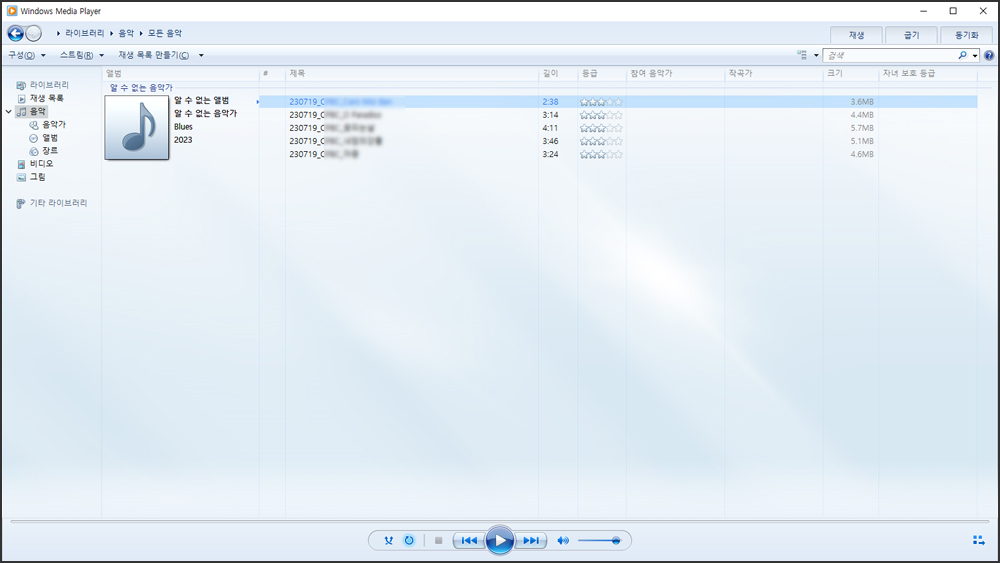Skip to the previous track

pyautogui.click(x=469, y=541)
